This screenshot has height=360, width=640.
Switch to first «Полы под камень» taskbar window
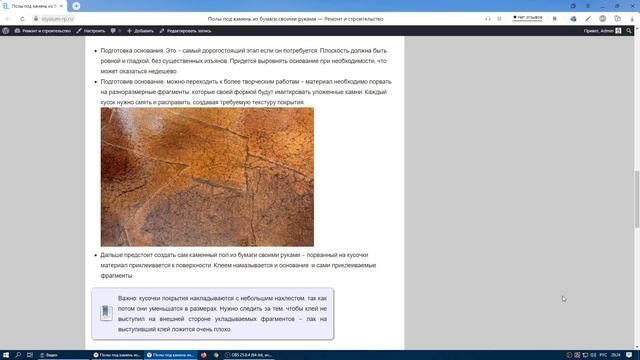pos(117,355)
